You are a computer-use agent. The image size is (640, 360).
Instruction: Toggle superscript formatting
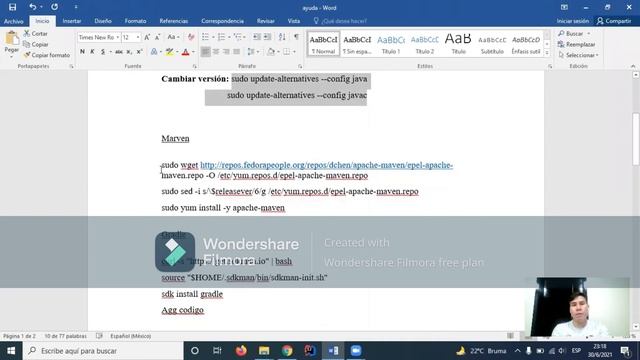click(140, 52)
